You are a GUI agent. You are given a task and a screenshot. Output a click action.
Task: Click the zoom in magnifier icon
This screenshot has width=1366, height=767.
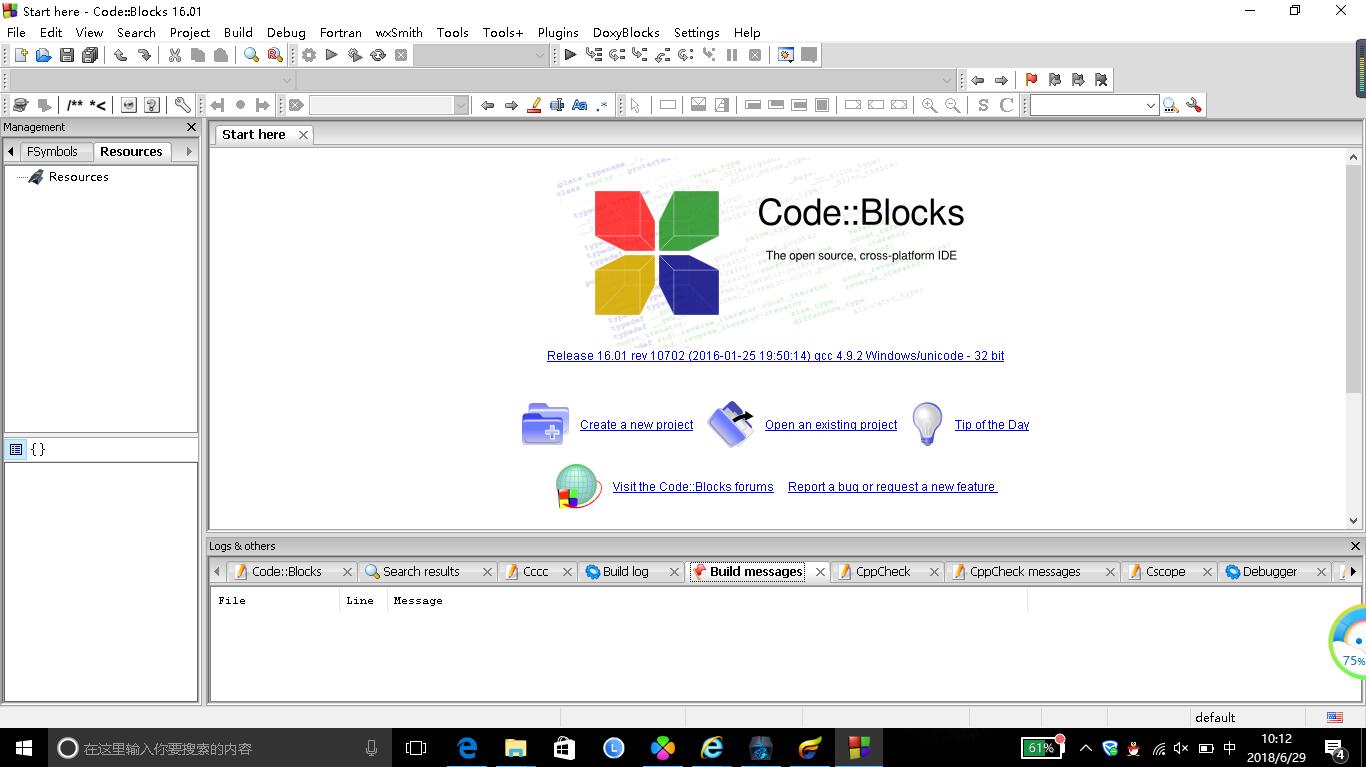930,105
